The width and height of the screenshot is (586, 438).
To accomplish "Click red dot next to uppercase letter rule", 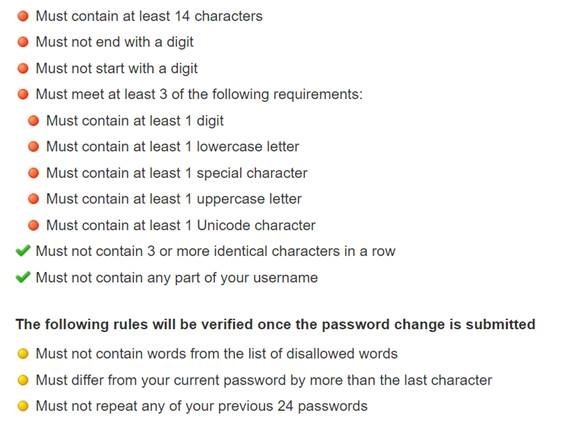I will [x=33, y=199].
